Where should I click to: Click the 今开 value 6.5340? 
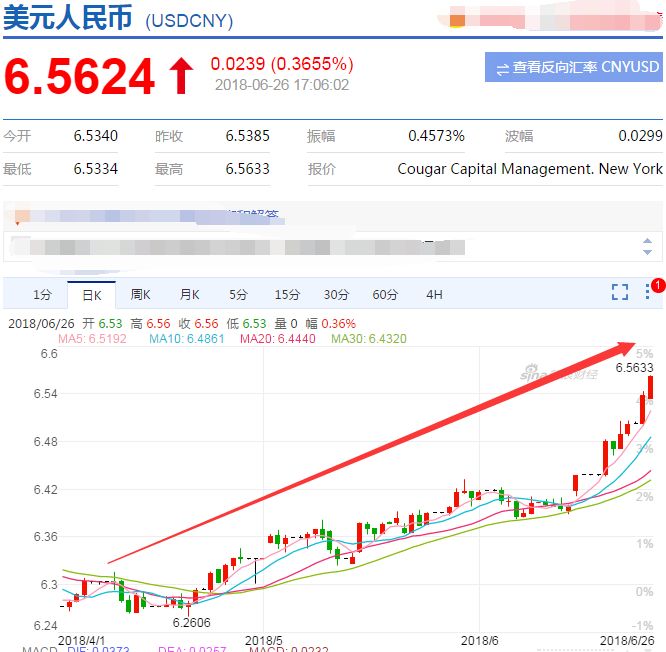coord(96,136)
